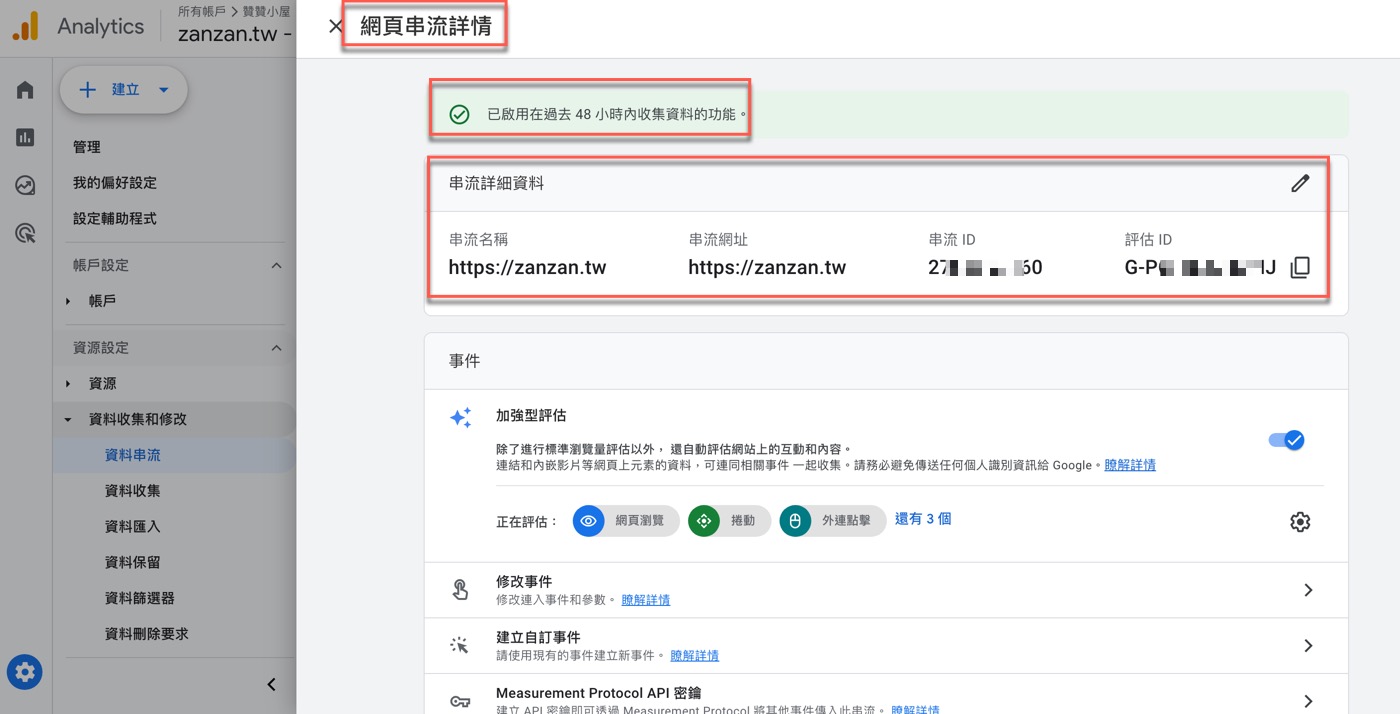1400x714 pixels.
Task: Click the 串流名稱 https://zanzan.tw value
Action: [x=527, y=267]
